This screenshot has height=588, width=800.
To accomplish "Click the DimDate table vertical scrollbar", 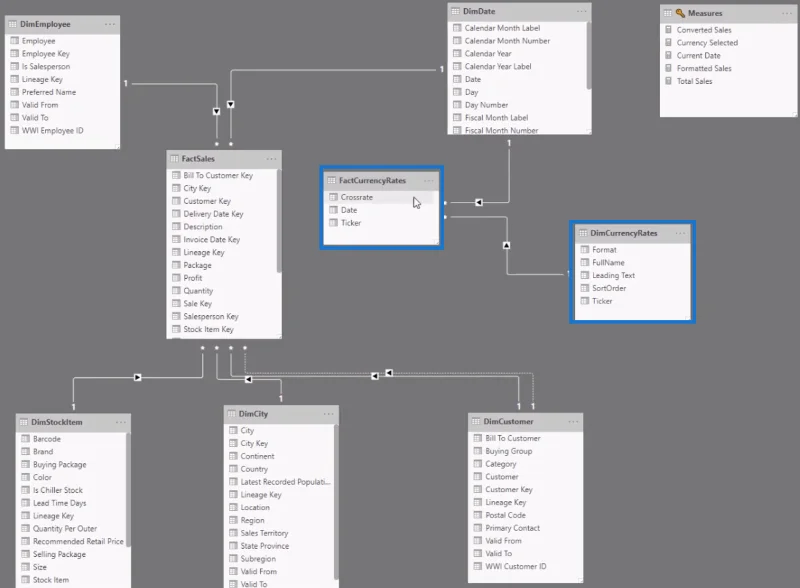I will tap(588, 55).
